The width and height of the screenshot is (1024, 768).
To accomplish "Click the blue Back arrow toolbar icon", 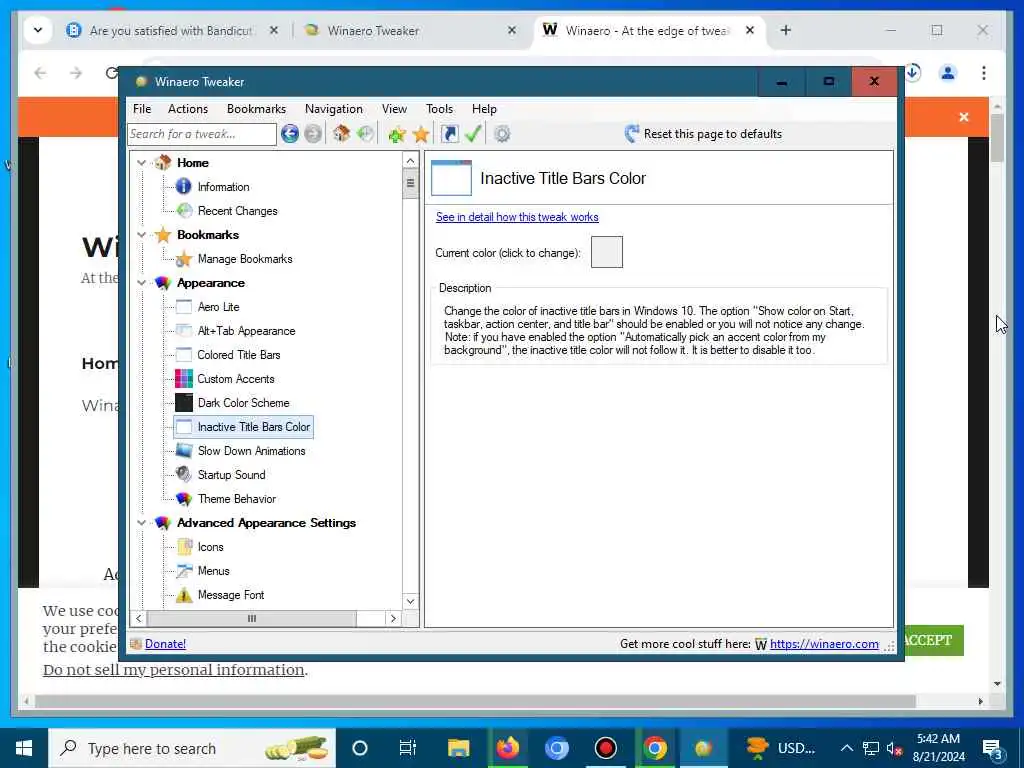I will click(290, 134).
